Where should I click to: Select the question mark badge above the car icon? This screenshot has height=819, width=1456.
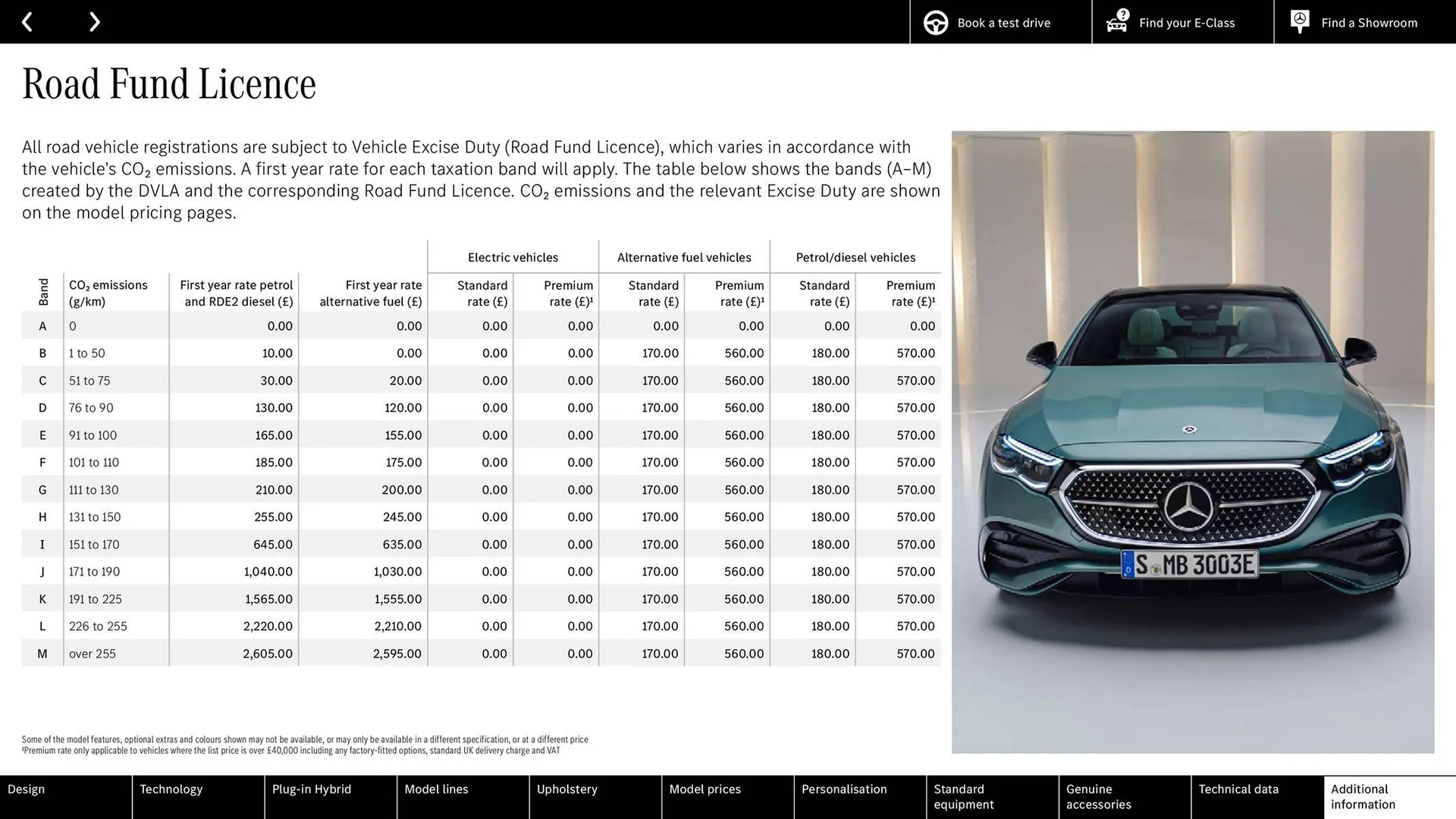point(1122,13)
